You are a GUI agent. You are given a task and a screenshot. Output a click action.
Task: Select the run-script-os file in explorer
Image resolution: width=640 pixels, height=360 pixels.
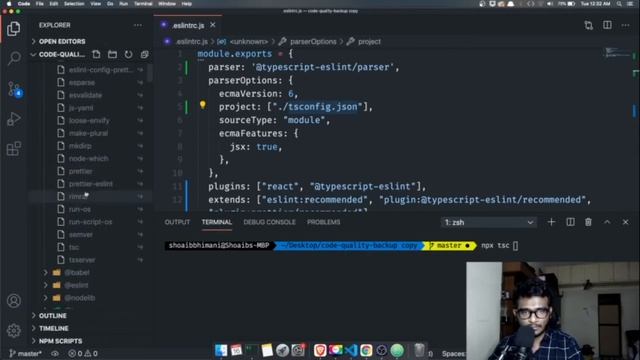[x=90, y=222]
